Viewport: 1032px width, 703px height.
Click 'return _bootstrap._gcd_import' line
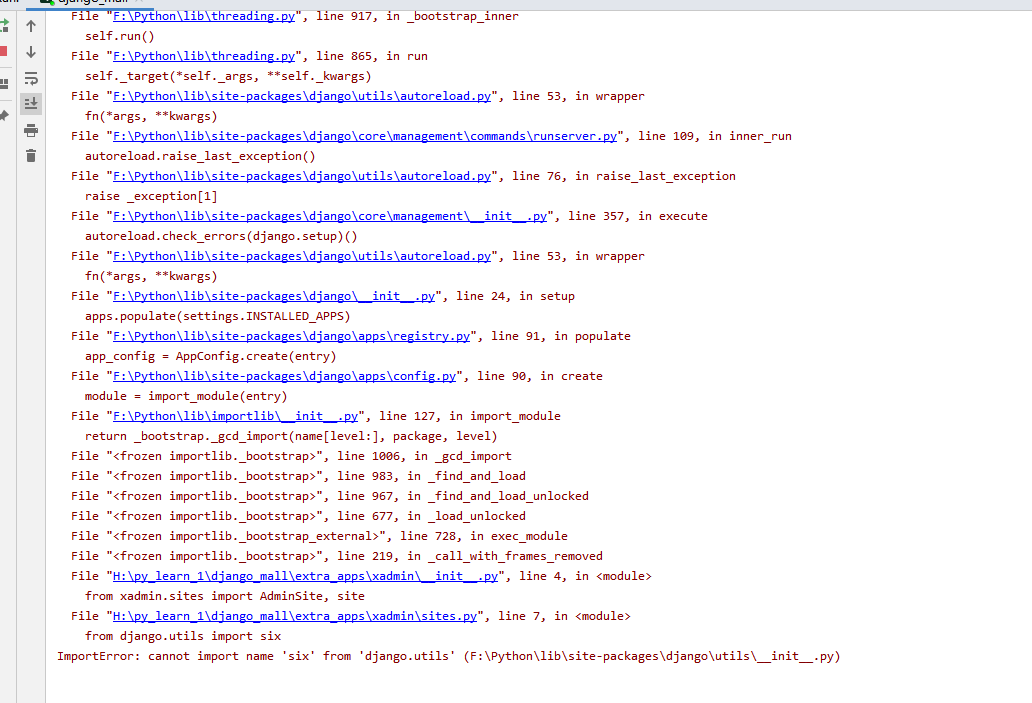click(291, 436)
